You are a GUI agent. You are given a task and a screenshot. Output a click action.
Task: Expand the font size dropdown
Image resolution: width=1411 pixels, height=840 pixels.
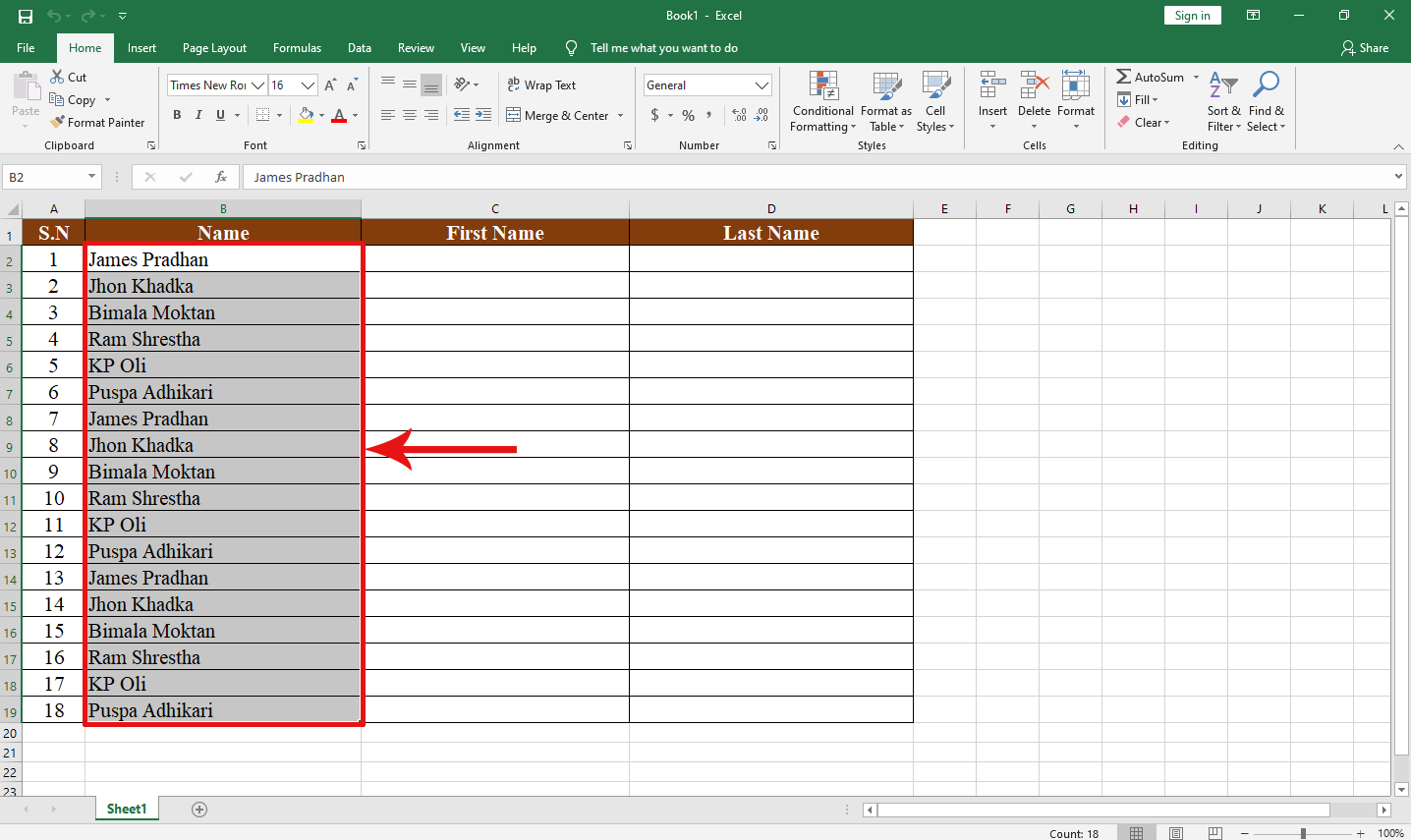pos(308,84)
